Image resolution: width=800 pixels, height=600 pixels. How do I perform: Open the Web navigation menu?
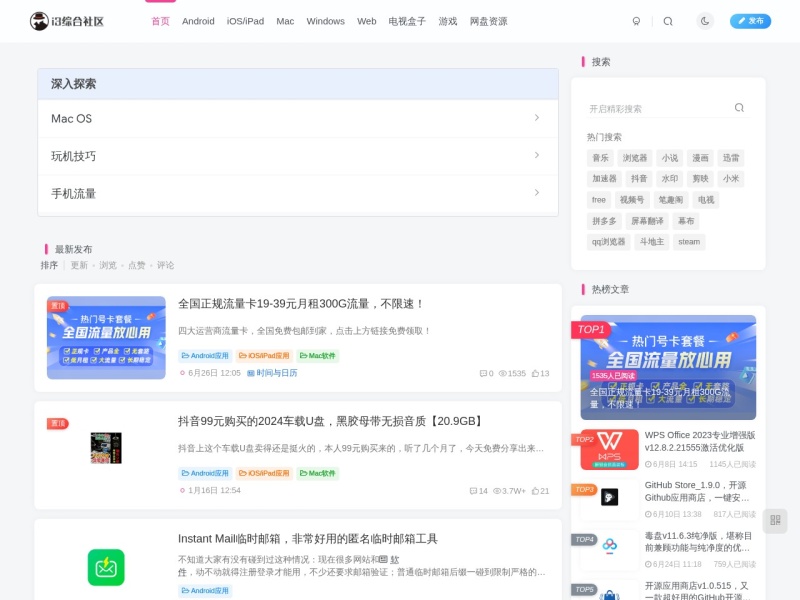[x=366, y=21]
